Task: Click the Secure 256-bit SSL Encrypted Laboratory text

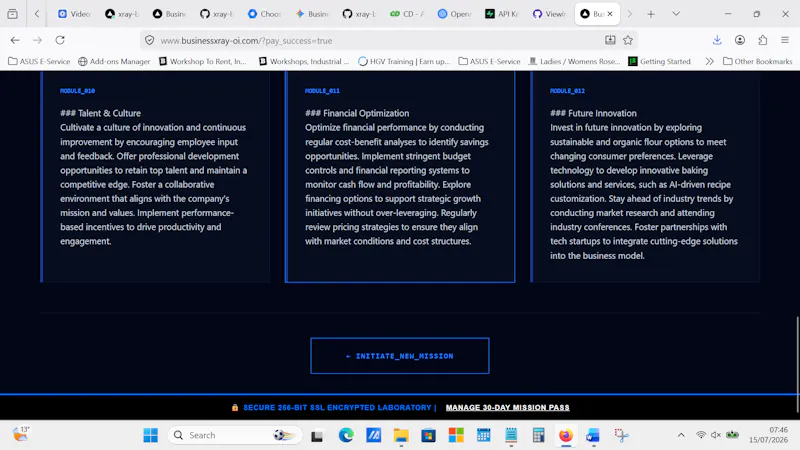Action: (x=337, y=407)
